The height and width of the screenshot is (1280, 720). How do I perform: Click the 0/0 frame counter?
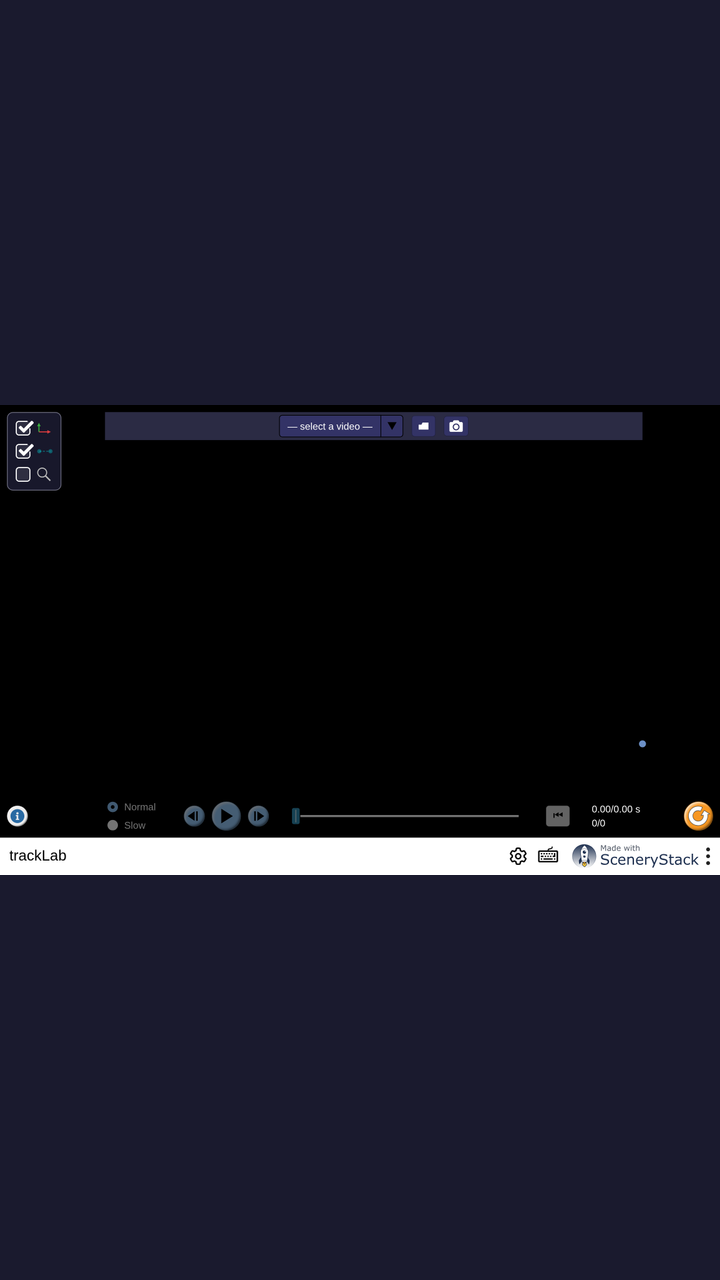pyautogui.click(x=598, y=823)
